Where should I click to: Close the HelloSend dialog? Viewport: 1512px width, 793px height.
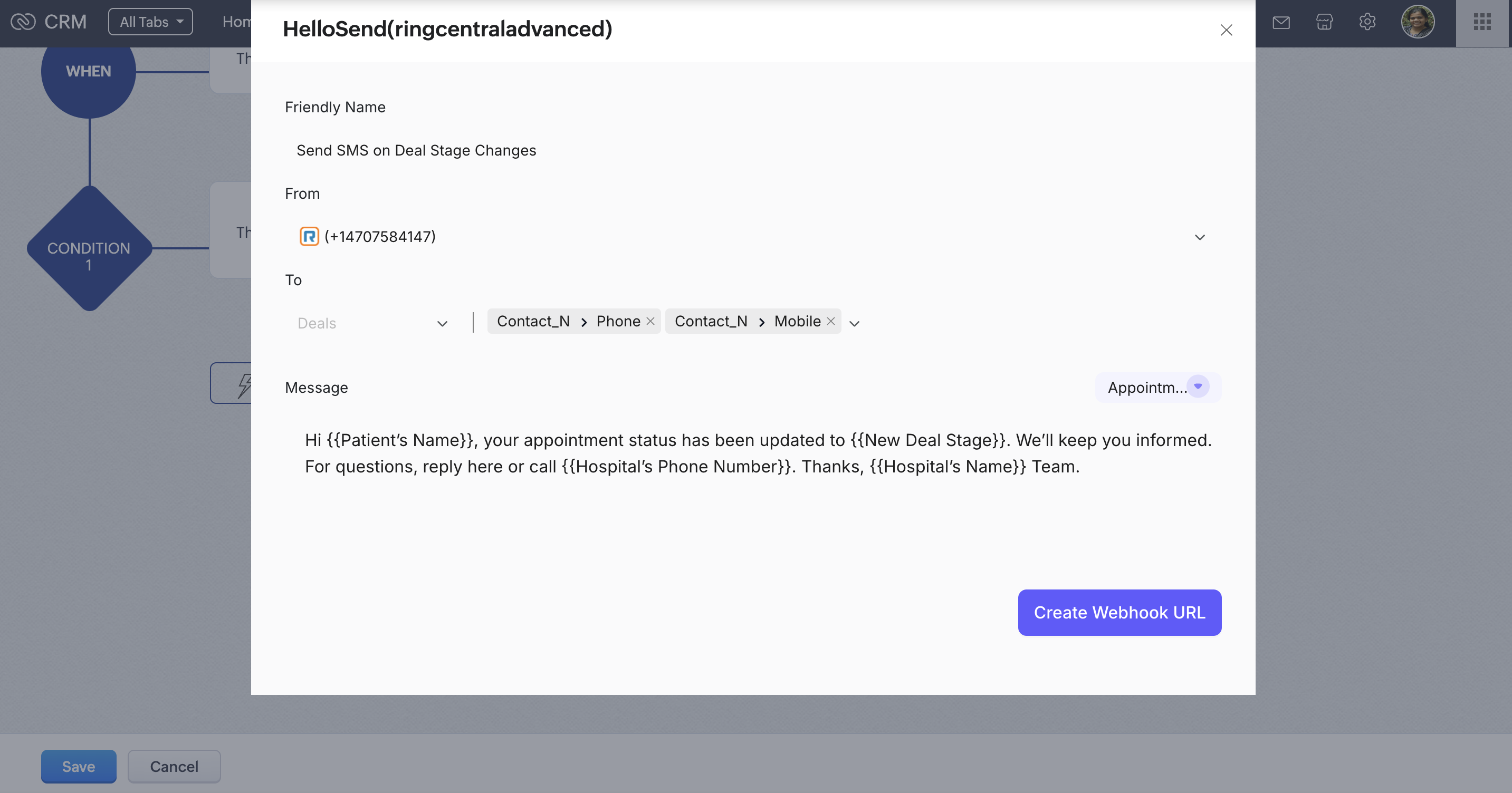[1226, 30]
